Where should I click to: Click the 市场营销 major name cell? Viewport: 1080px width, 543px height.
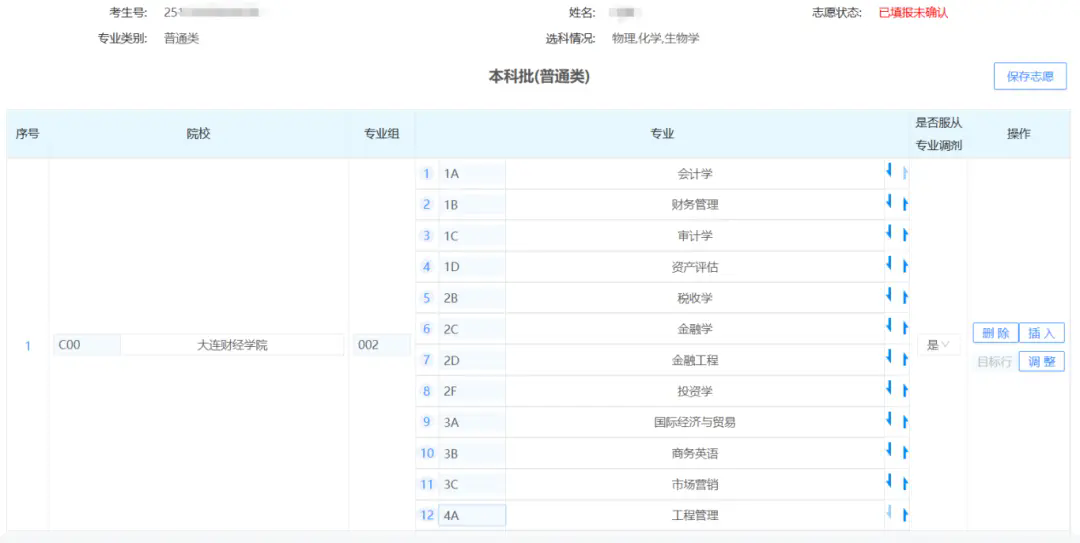[x=695, y=484]
